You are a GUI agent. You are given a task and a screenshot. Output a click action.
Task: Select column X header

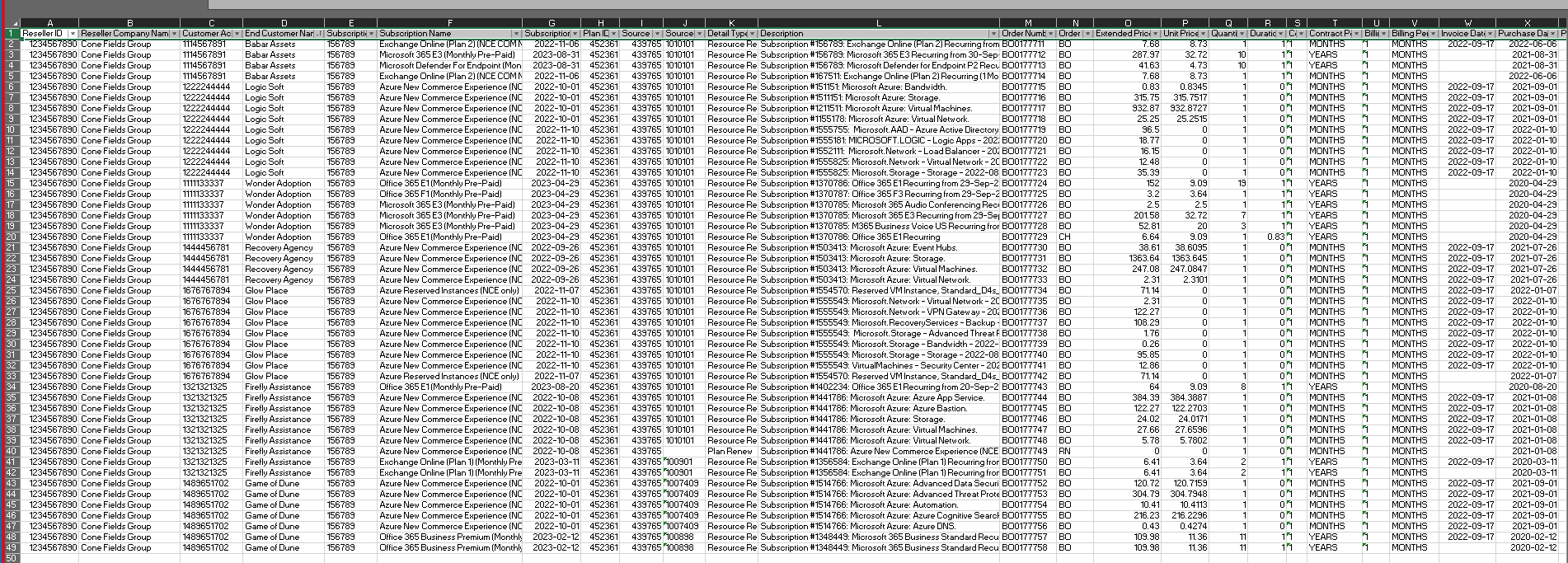[x=1527, y=23]
